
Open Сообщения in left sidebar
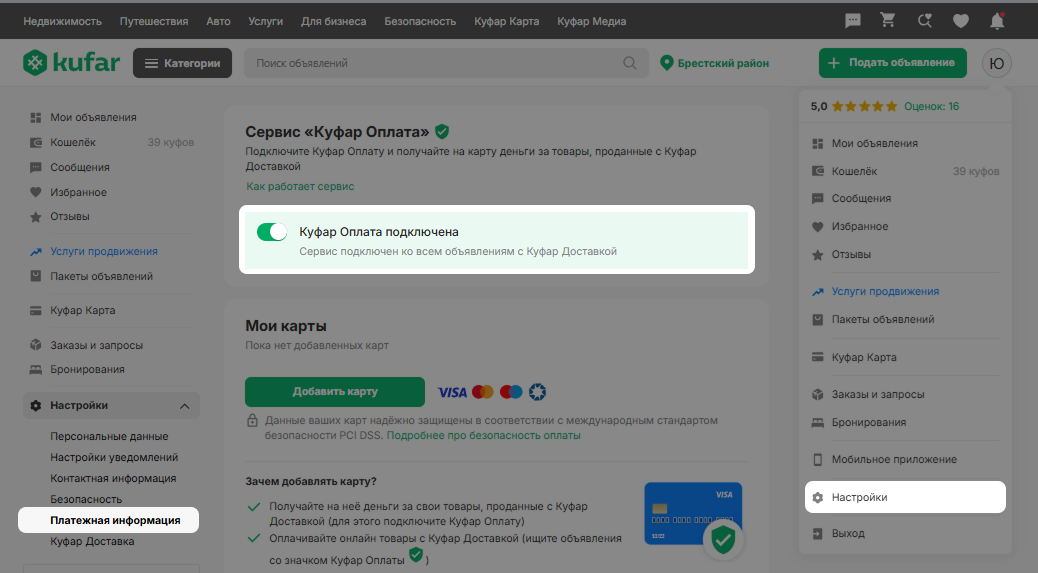coord(80,167)
